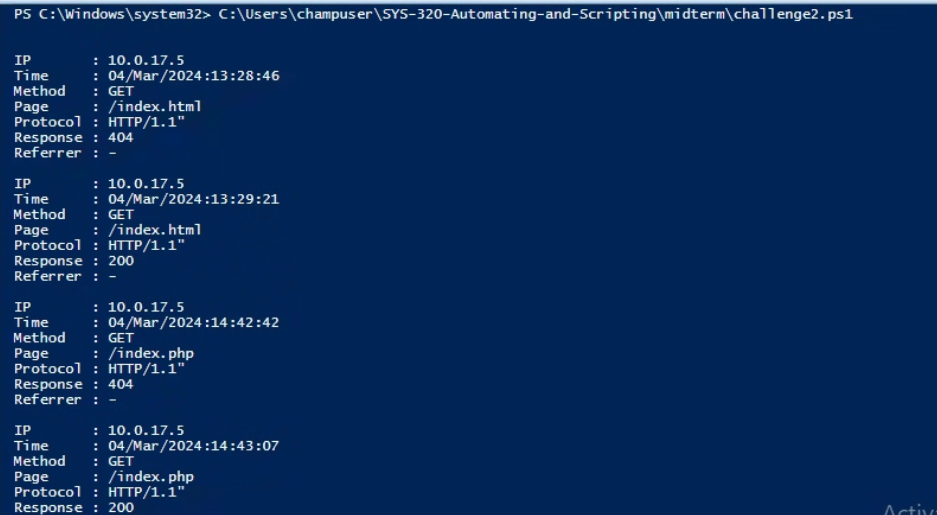
Task: Click the Referrer label in the first entry
Action: (x=47, y=153)
